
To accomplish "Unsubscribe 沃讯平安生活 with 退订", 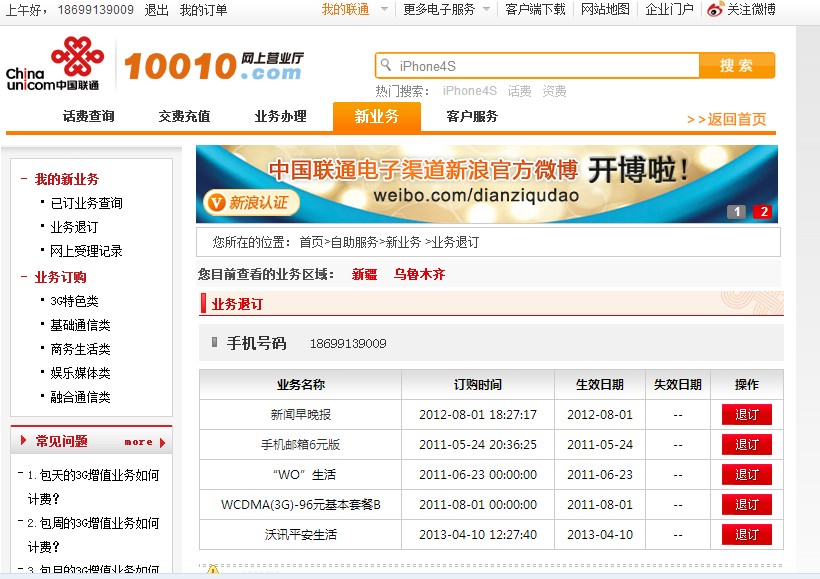I will click(x=747, y=535).
